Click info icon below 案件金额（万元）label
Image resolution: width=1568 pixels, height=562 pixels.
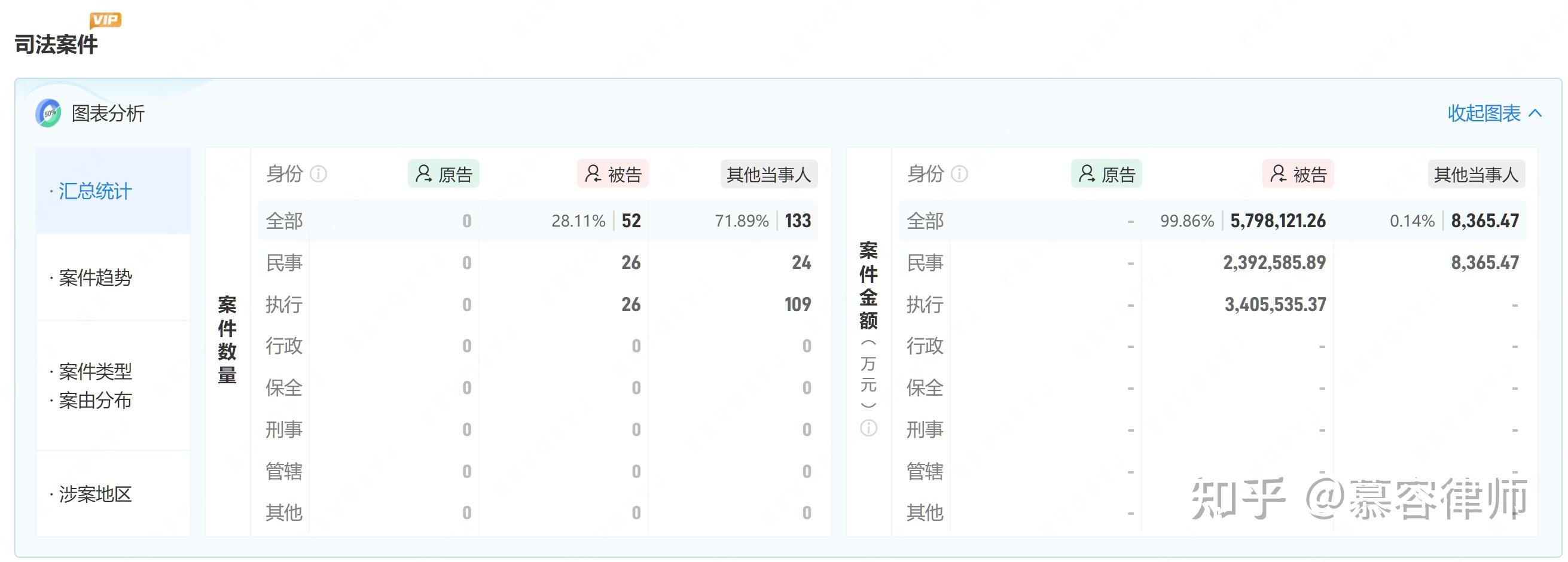click(868, 428)
